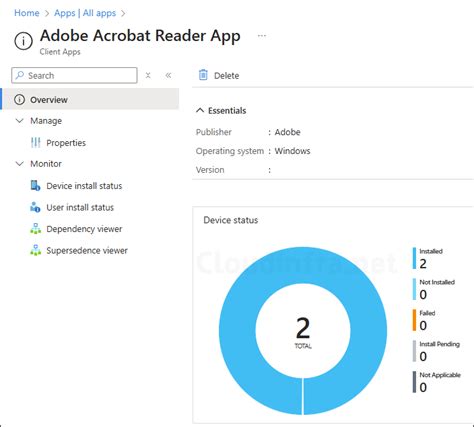Click the magnifier icon in Search box
474x427 pixels.
(20, 75)
